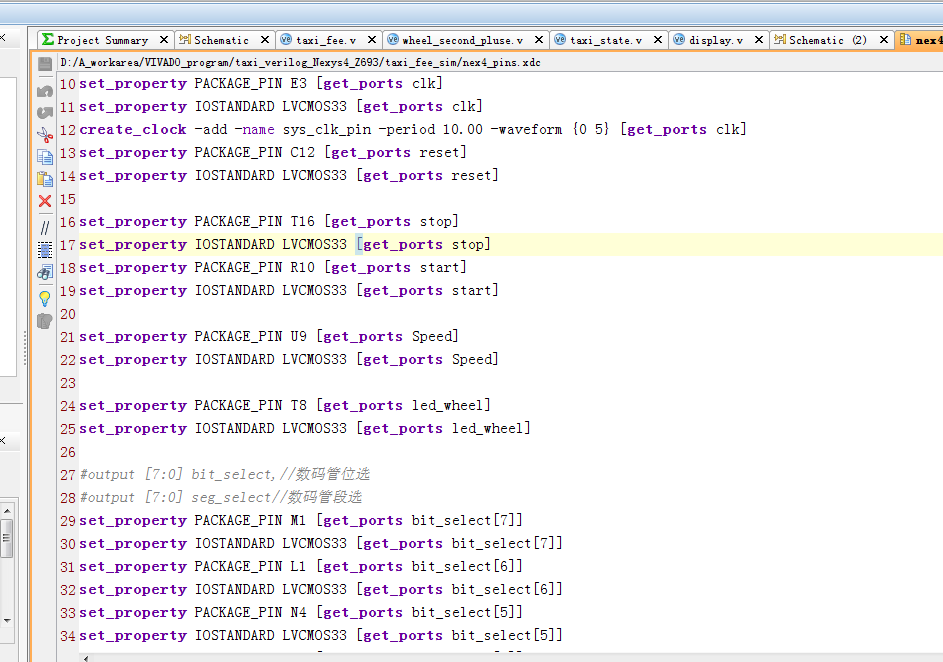
Task: Close the Schematic (2) tab
Action: point(883,40)
